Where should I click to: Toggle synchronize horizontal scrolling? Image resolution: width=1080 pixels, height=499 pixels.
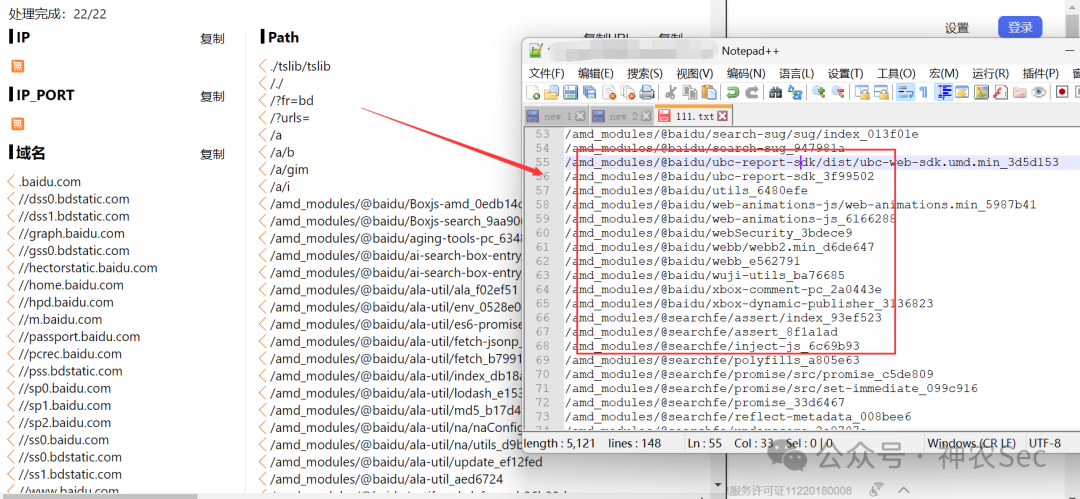[x=881, y=92]
